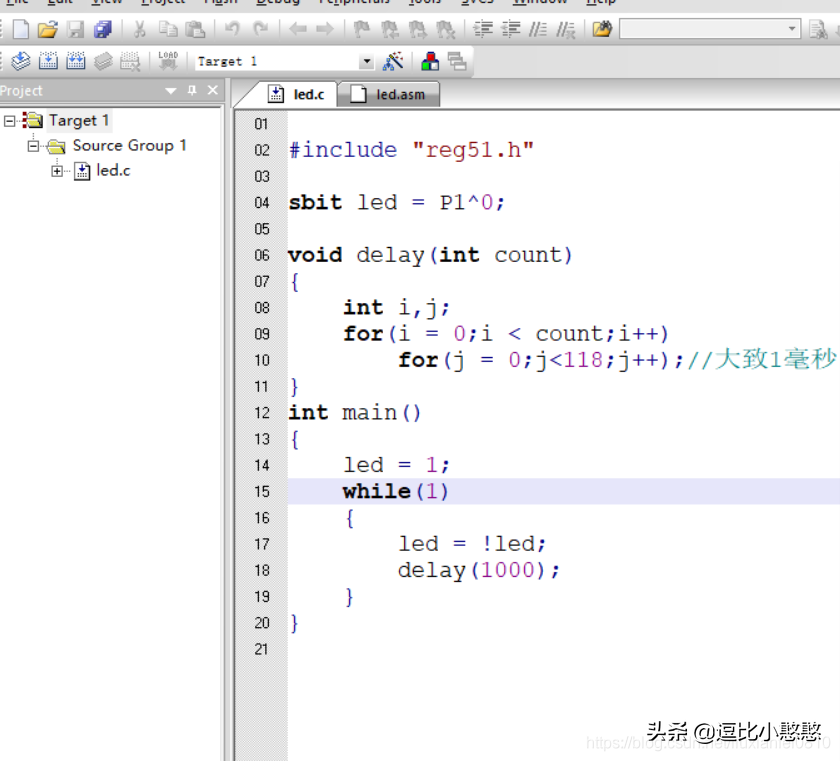Image resolution: width=840 pixels, height=761 pixels.
Task: Click line number 21 in the gutter
Action: [x=261, y=649]
